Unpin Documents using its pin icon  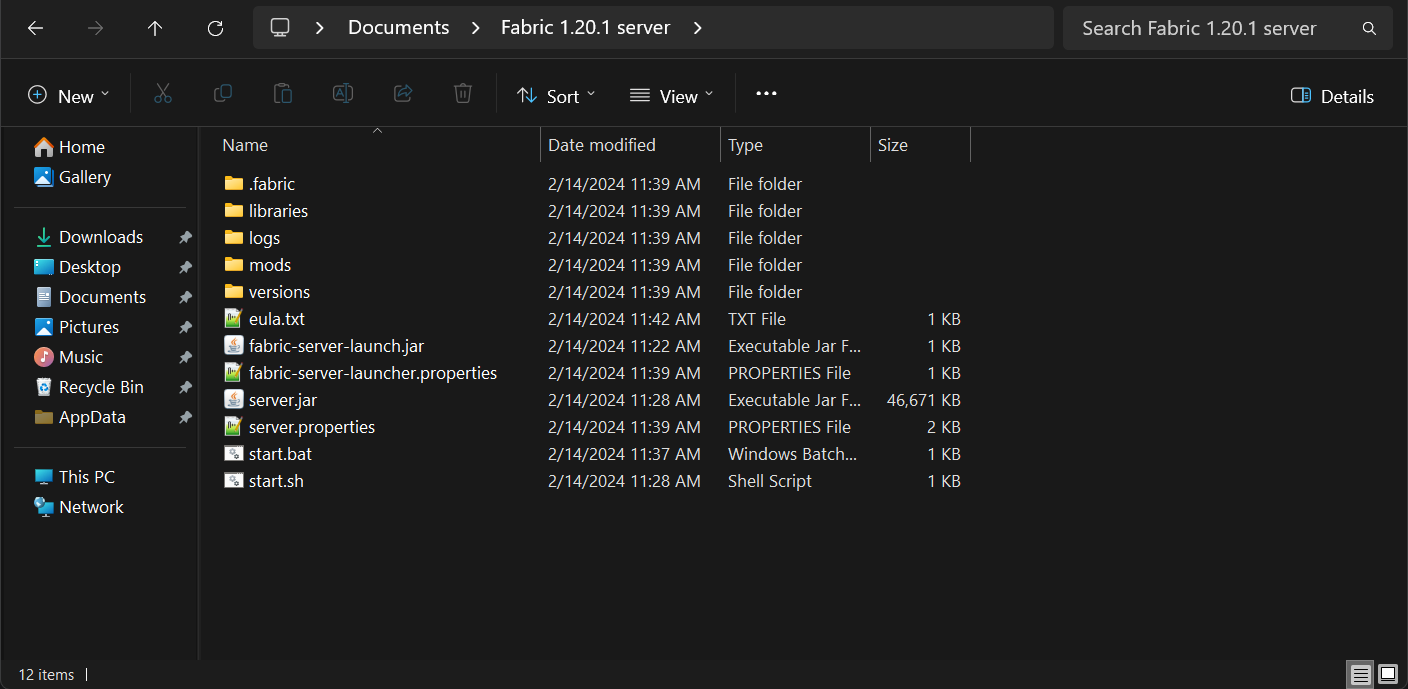185,298
